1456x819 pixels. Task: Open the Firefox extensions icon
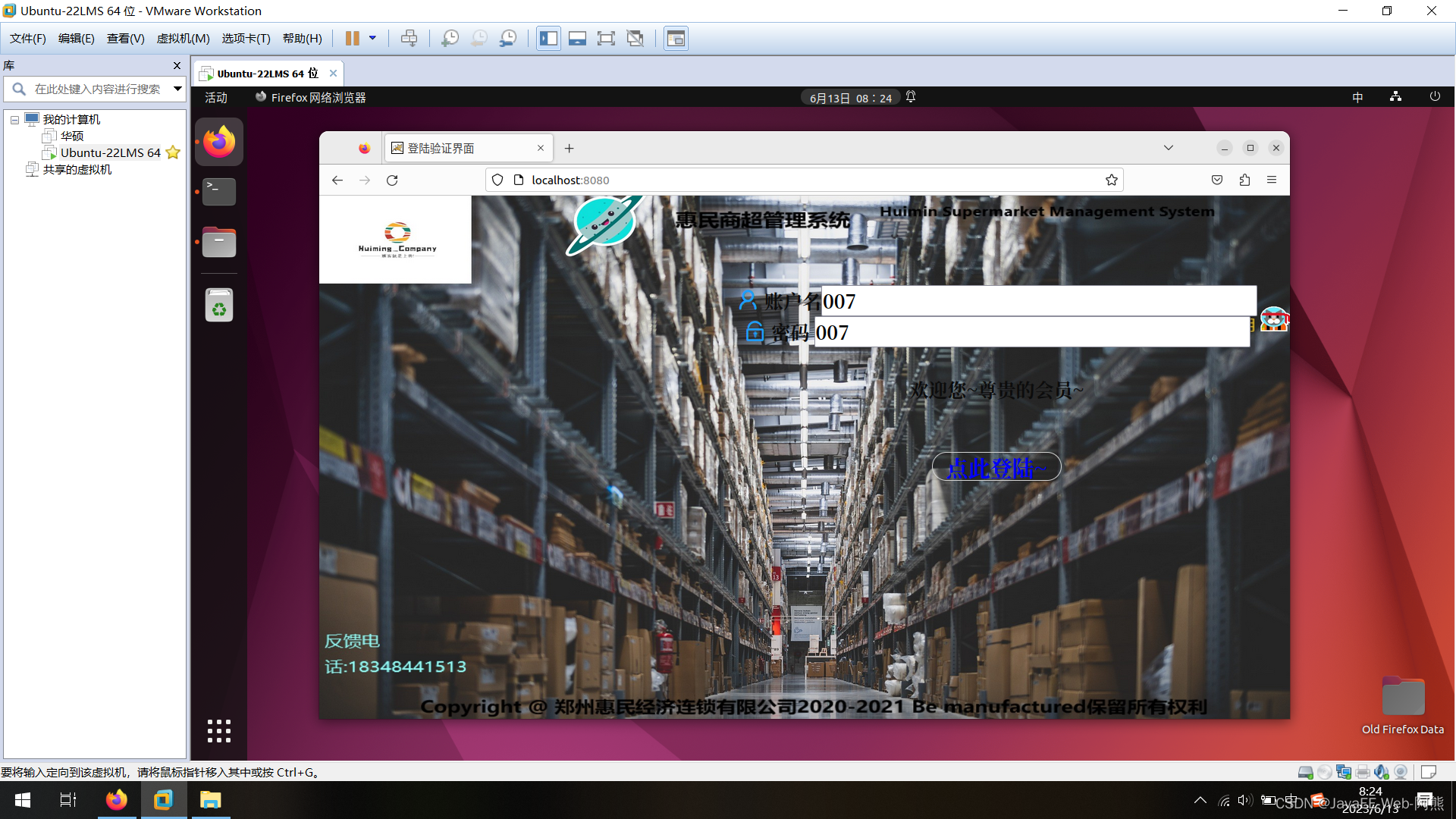1244,180
